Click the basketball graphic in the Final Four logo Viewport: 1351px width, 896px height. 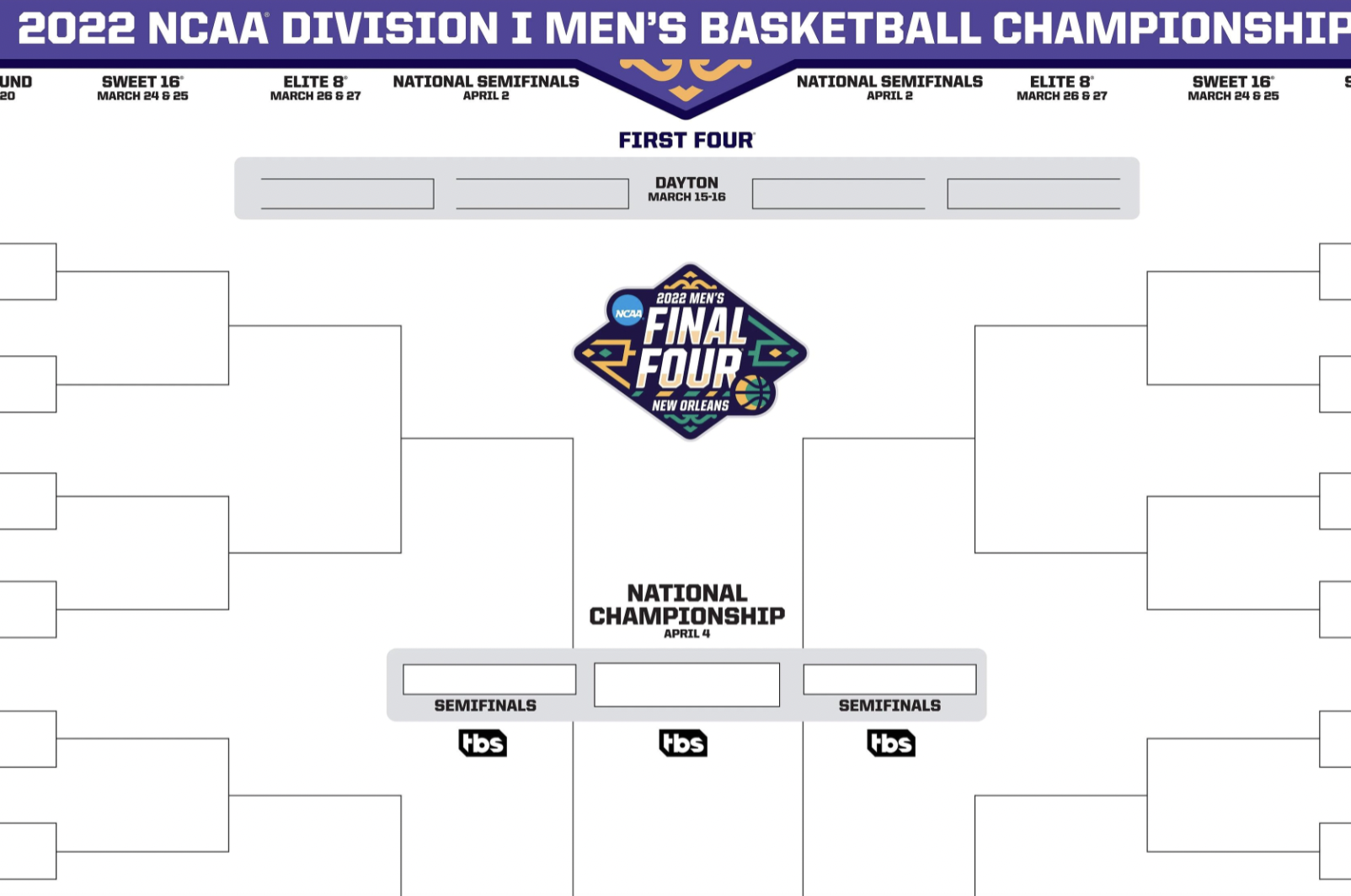pyautogui.click(x=753, y=392)
